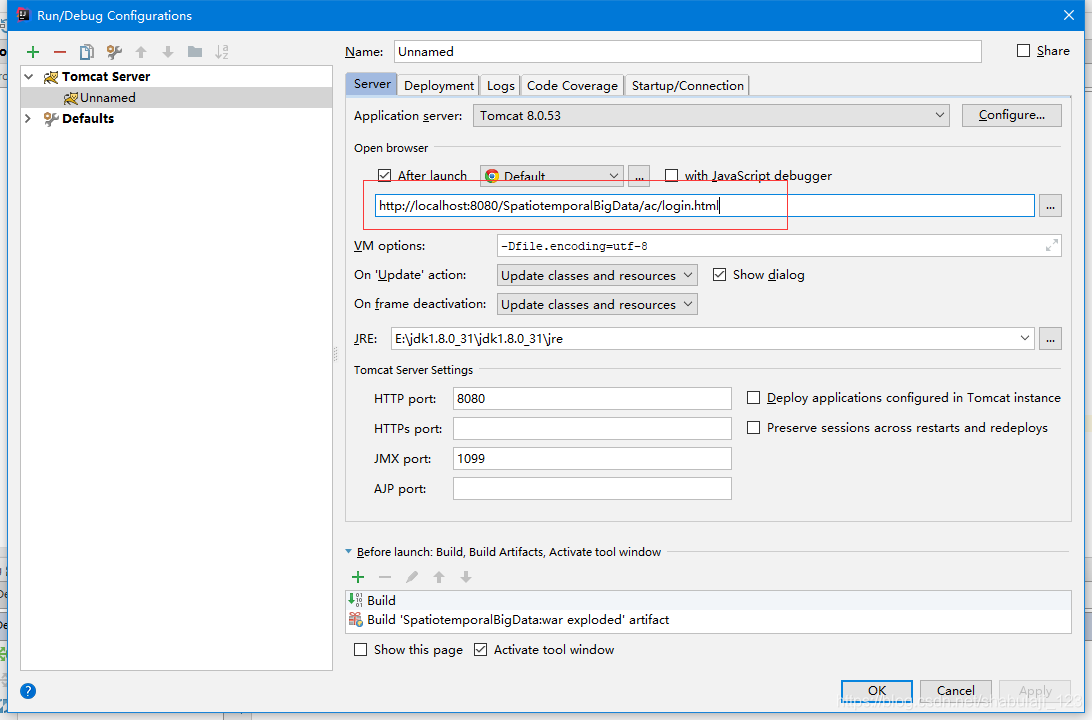1092x720 pixels.
Task: Switch to the Logs tab
Action: (501, 86)
